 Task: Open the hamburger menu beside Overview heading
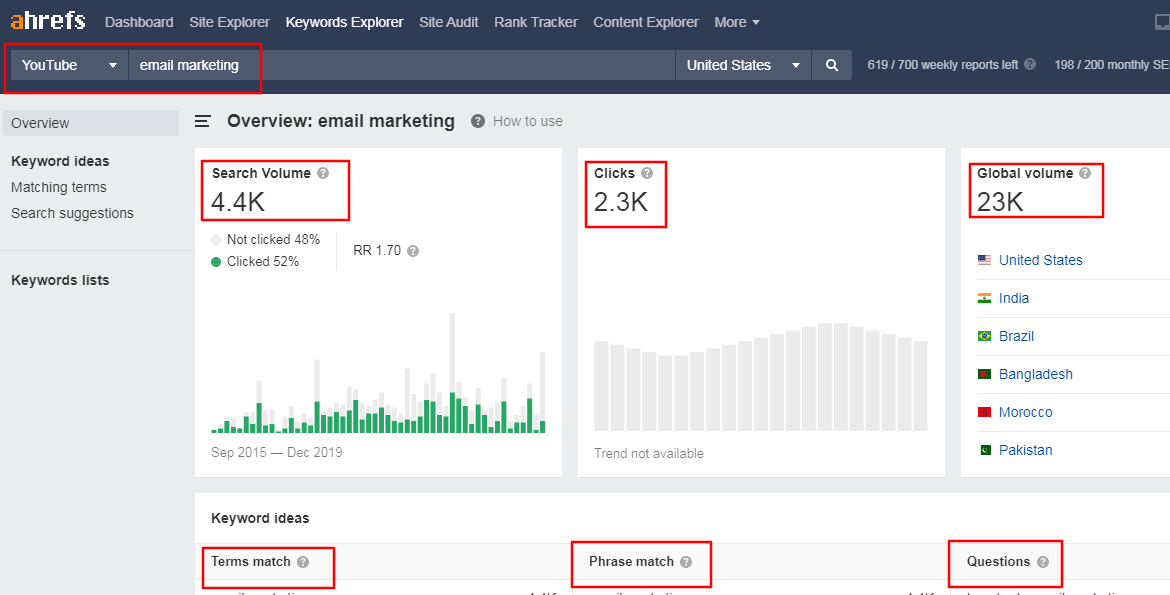tap(203, 121)
